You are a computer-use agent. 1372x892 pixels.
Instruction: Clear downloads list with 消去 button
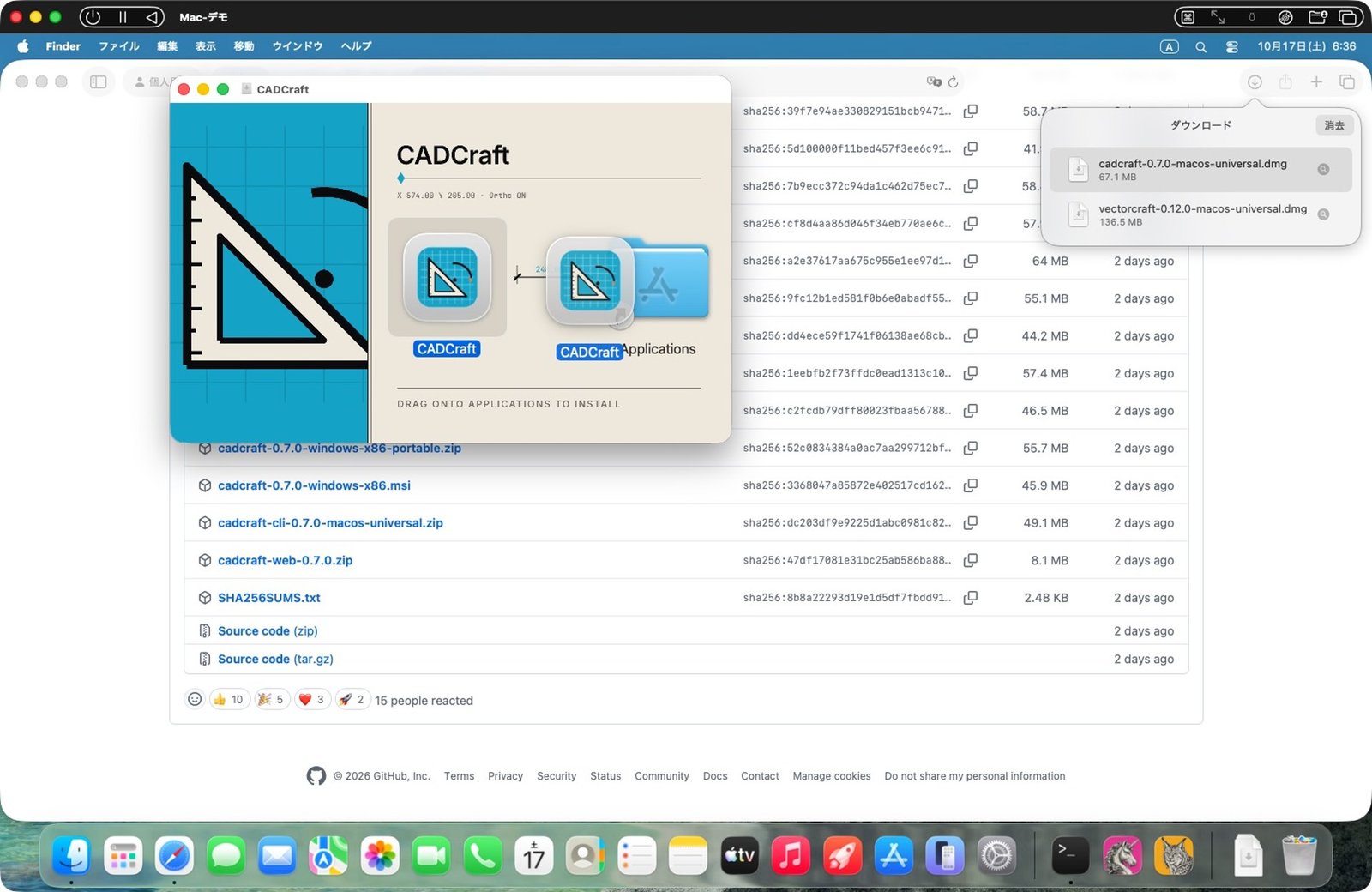click(x=1334, y=125)
